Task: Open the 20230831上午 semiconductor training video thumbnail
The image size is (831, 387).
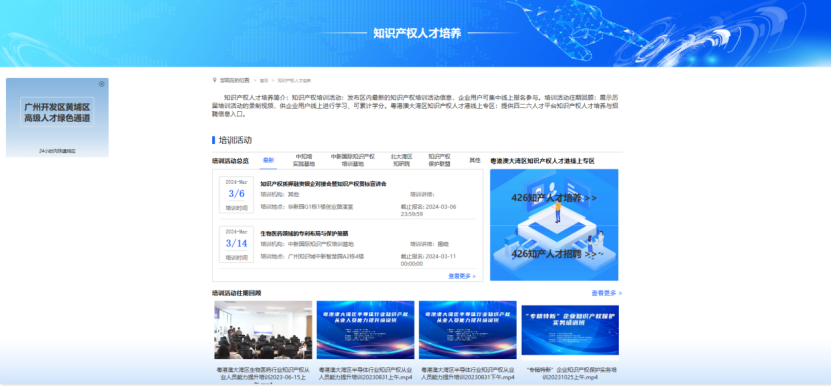Action: click(x=366, y=330)
